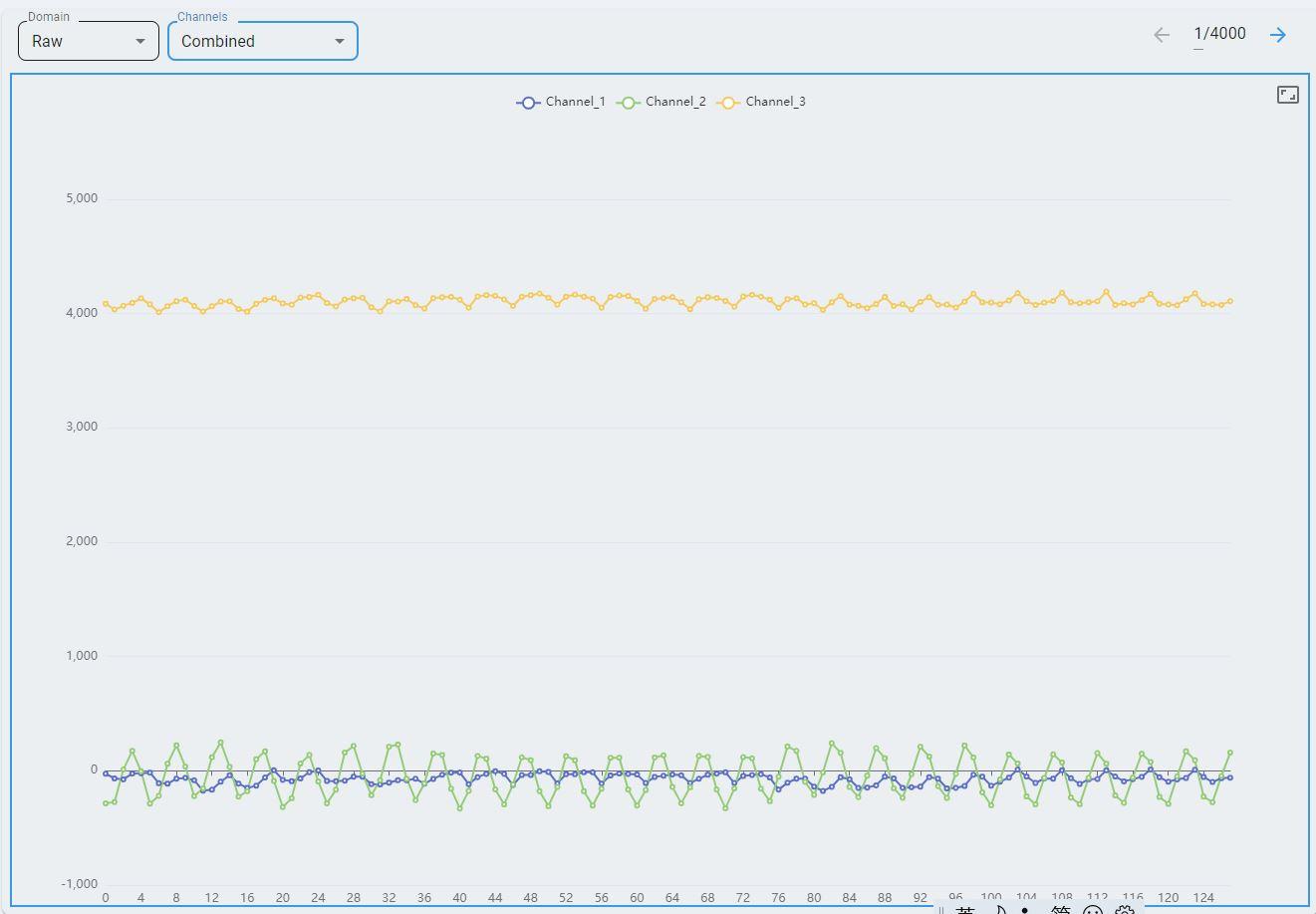Toggle Channel_1 series in the legend
1316x914 pixels.
click(561, 102)
